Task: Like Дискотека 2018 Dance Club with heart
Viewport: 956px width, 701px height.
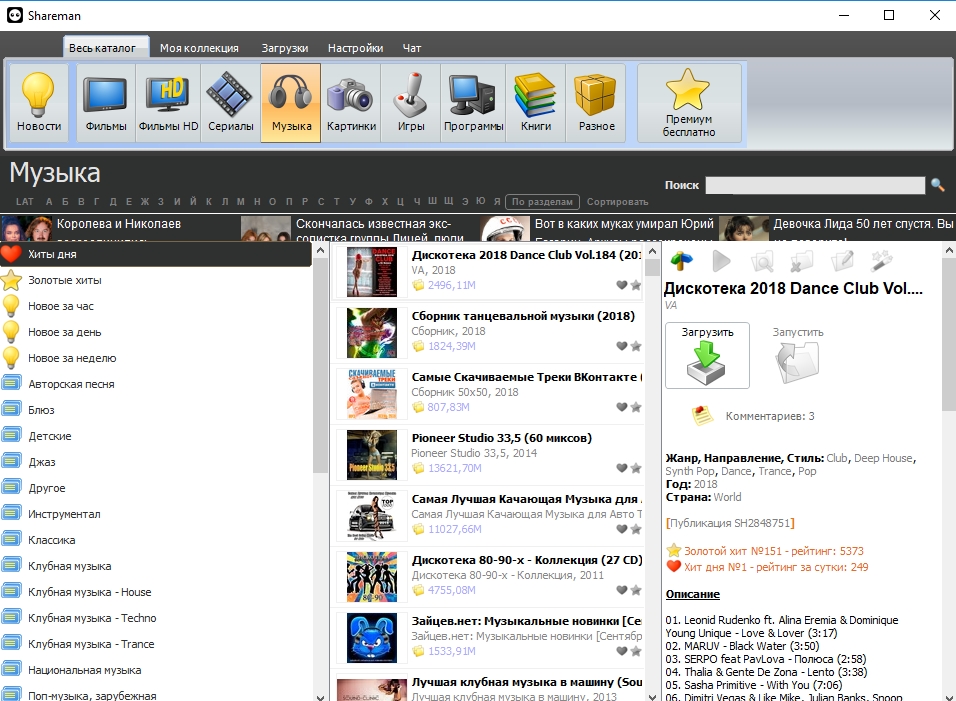Action: [x=621, y=285]
